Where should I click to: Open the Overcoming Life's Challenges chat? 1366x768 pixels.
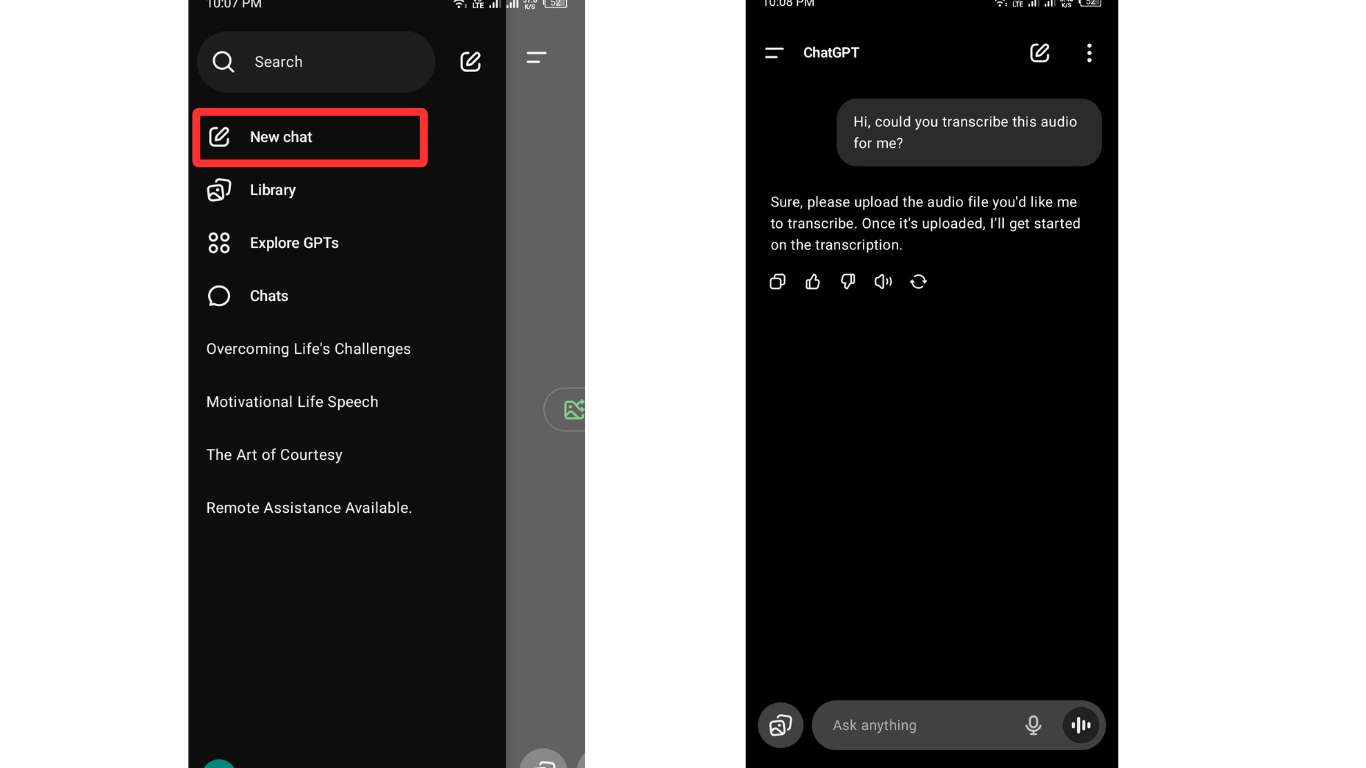(x=308, y=349)
